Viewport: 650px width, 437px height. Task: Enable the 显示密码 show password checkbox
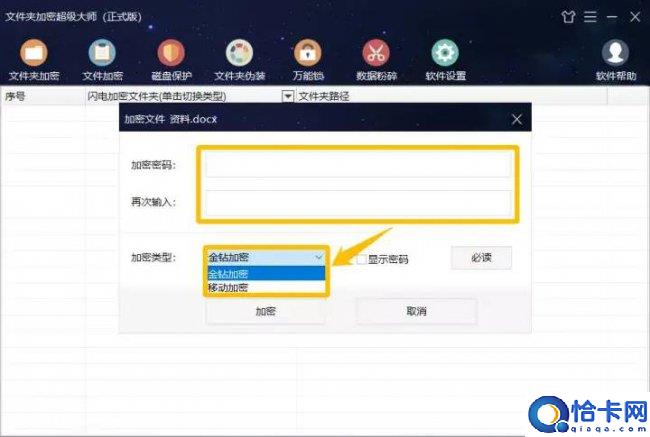pos(361,260)
